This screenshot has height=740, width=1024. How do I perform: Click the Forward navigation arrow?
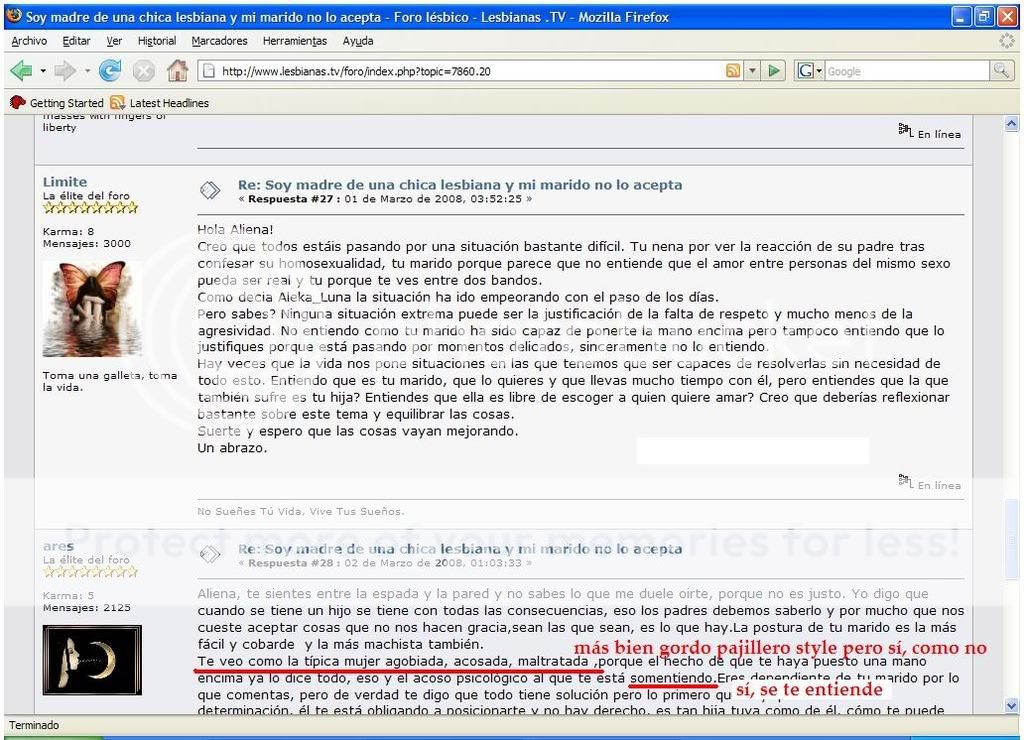66,71
